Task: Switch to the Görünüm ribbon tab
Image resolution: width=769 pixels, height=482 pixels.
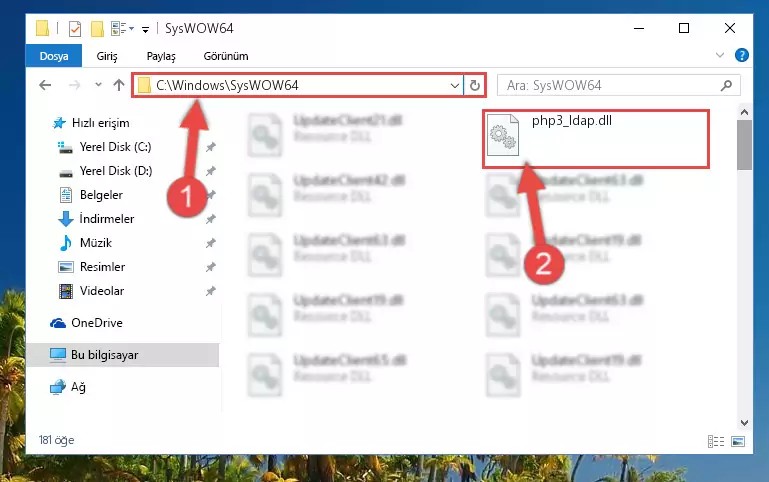Action: tap(226, 56)
